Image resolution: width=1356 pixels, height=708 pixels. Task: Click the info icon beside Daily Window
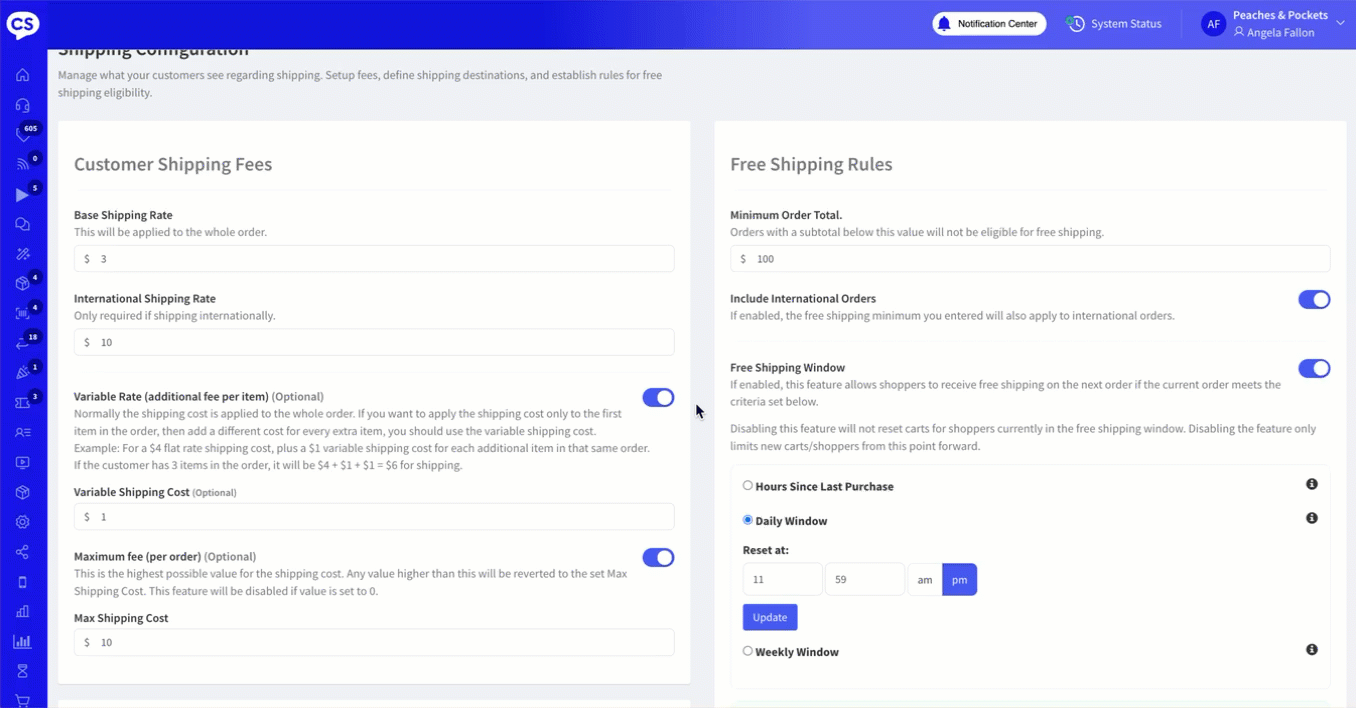tap(1312, 518)
